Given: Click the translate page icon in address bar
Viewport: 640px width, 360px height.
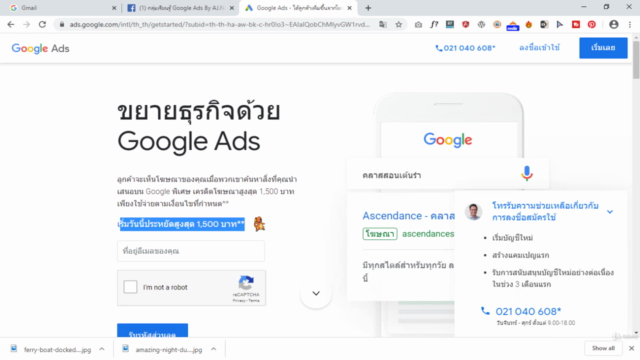Looking at the screenshot, I should point(383,24).
